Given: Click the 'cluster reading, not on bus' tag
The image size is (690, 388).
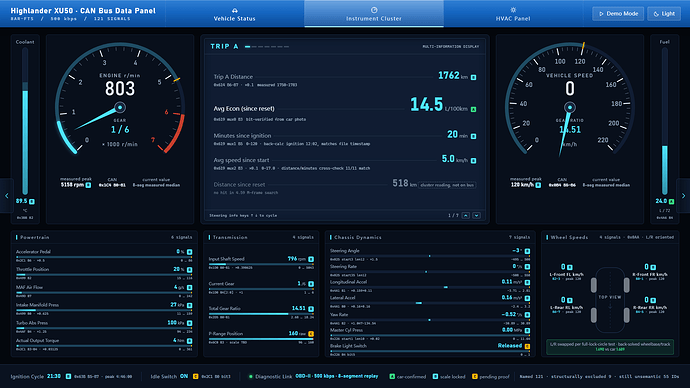Looking at the screenshot, I should [x=447, y=185].
